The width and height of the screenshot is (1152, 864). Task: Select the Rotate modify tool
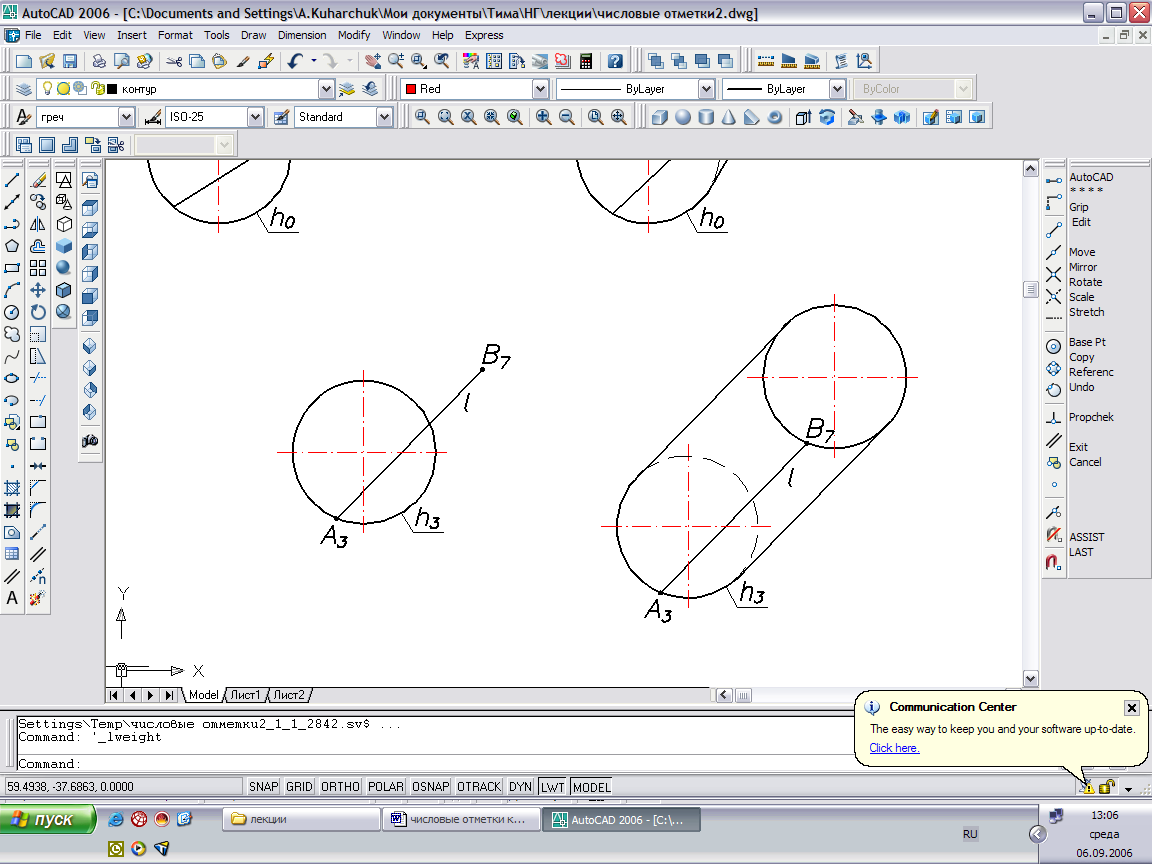(x=38, y=312)
